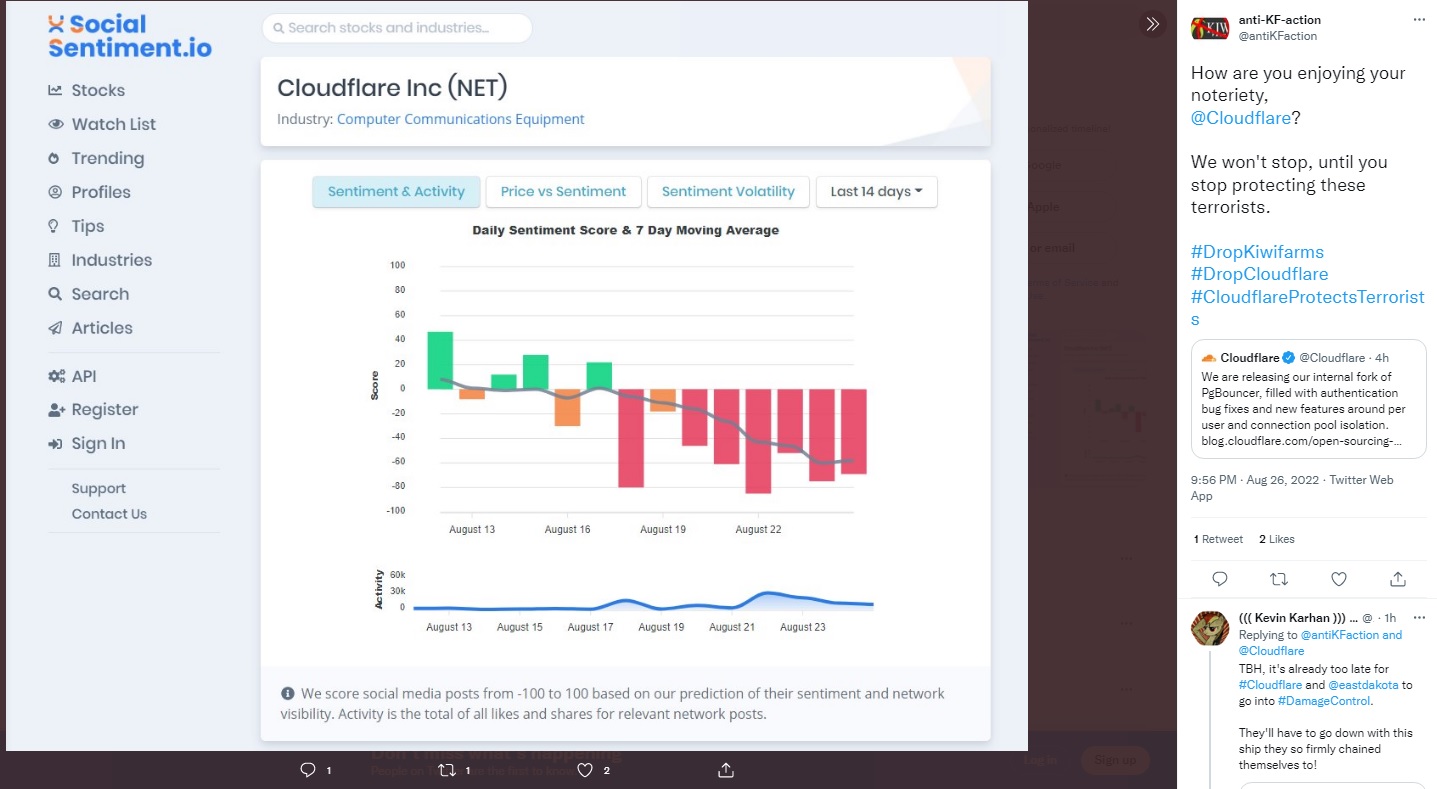The image size is (1437, 789).
Task: Open Profiles in the sidebar
Action: (89, 192)
